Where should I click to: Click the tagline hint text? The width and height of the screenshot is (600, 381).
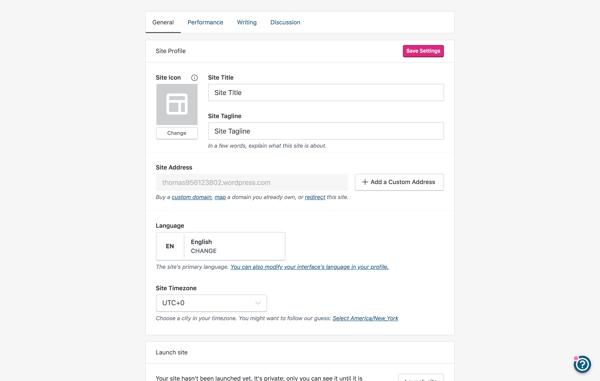pyautogui.click(x=267, y=146)
